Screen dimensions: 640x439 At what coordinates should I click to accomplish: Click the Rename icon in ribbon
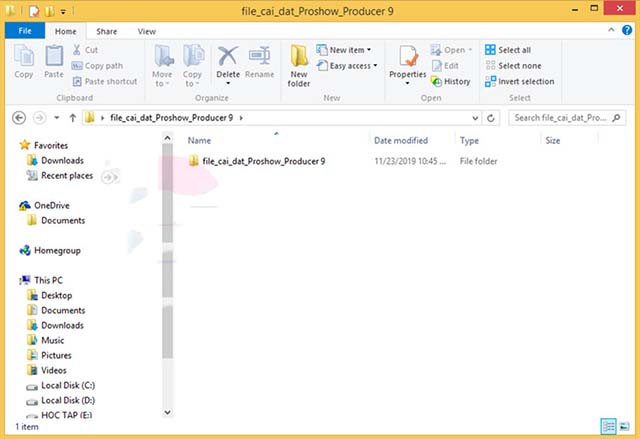(x=260, y=61)
